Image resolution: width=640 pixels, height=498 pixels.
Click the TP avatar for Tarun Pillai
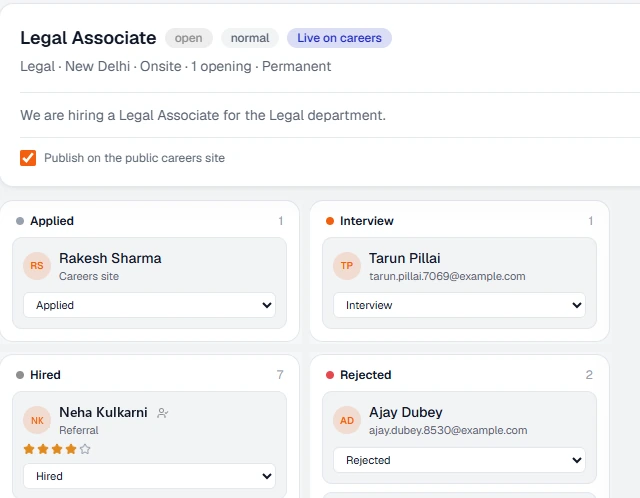coord(347,266)
